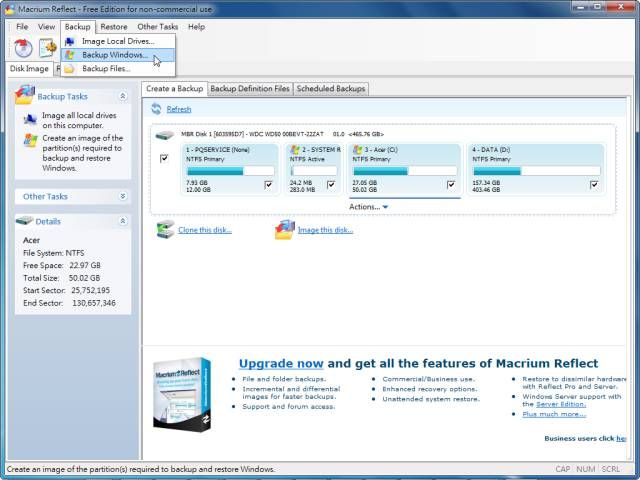Click the Refresh arrows icon
Image resolution: width=640 pixels, height=480 pixels.
[x=156, y=109]
